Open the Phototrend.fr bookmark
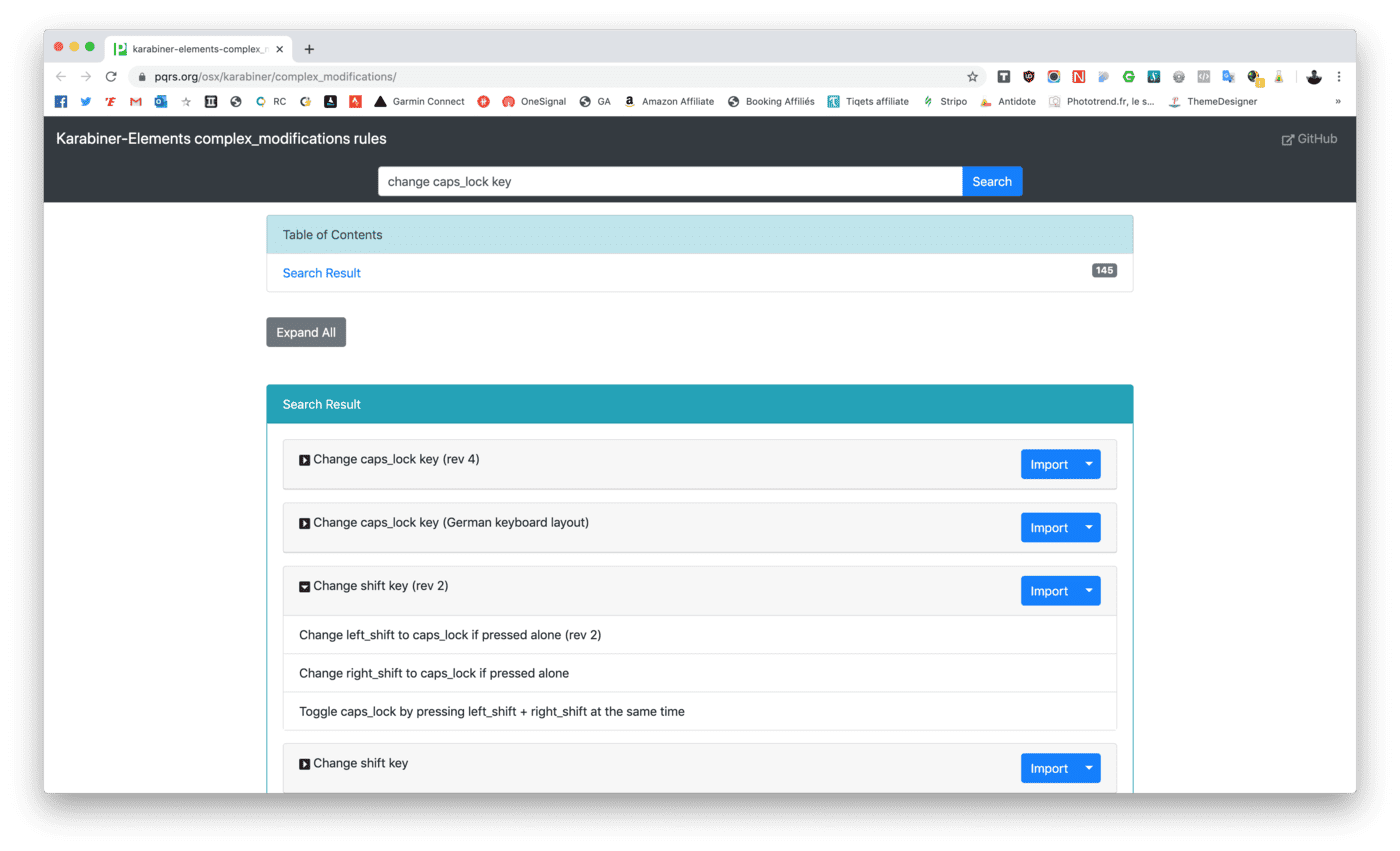 click(x=1102, y=101)
